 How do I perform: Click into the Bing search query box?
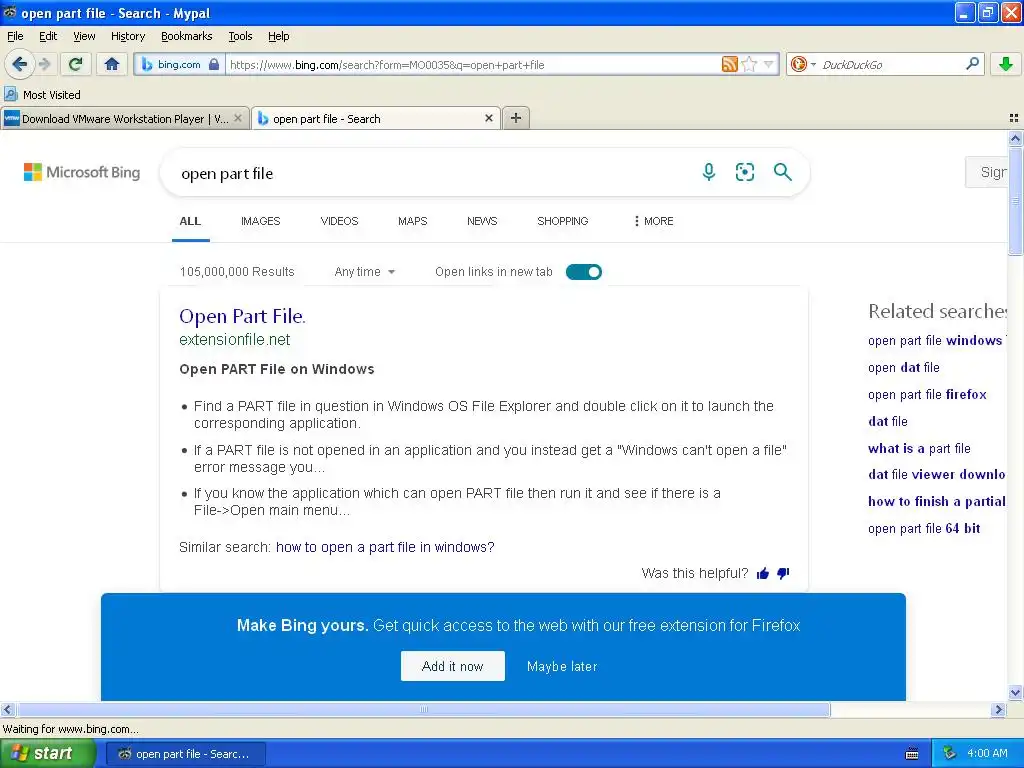431,174
